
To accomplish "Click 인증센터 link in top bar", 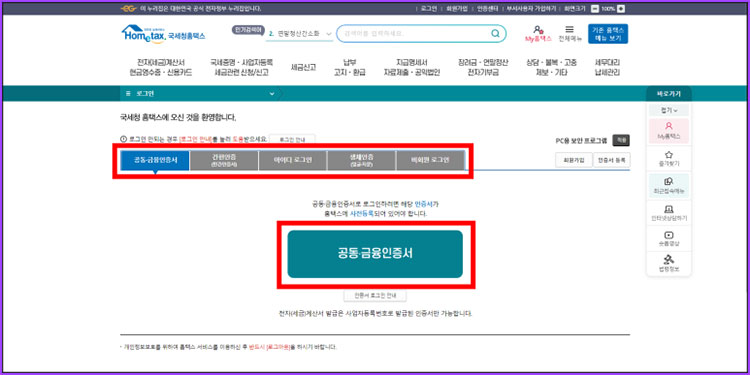I will pyautogui.click(x=488, y=9).
